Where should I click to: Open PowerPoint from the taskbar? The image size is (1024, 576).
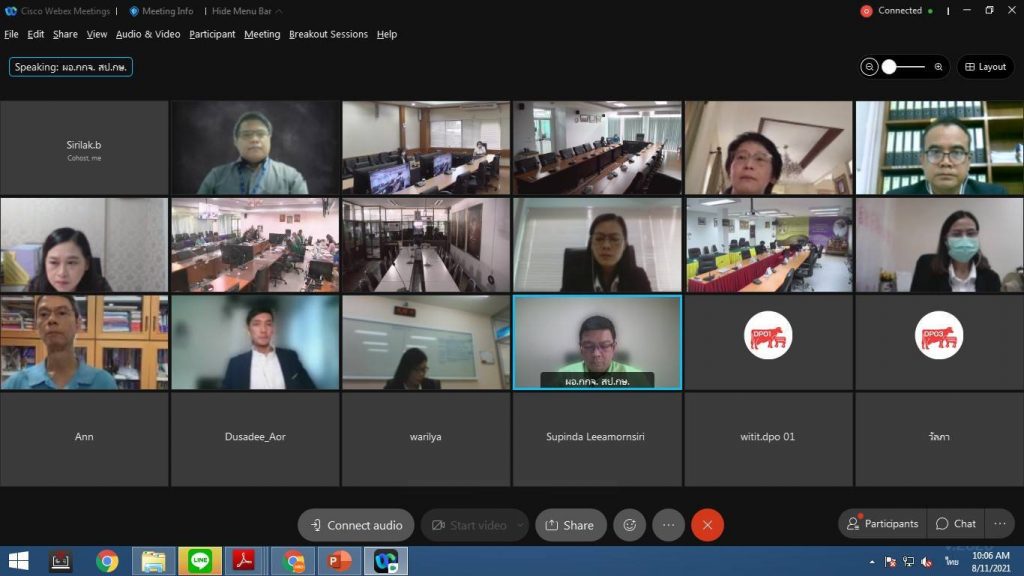click(x=338, y=561)
